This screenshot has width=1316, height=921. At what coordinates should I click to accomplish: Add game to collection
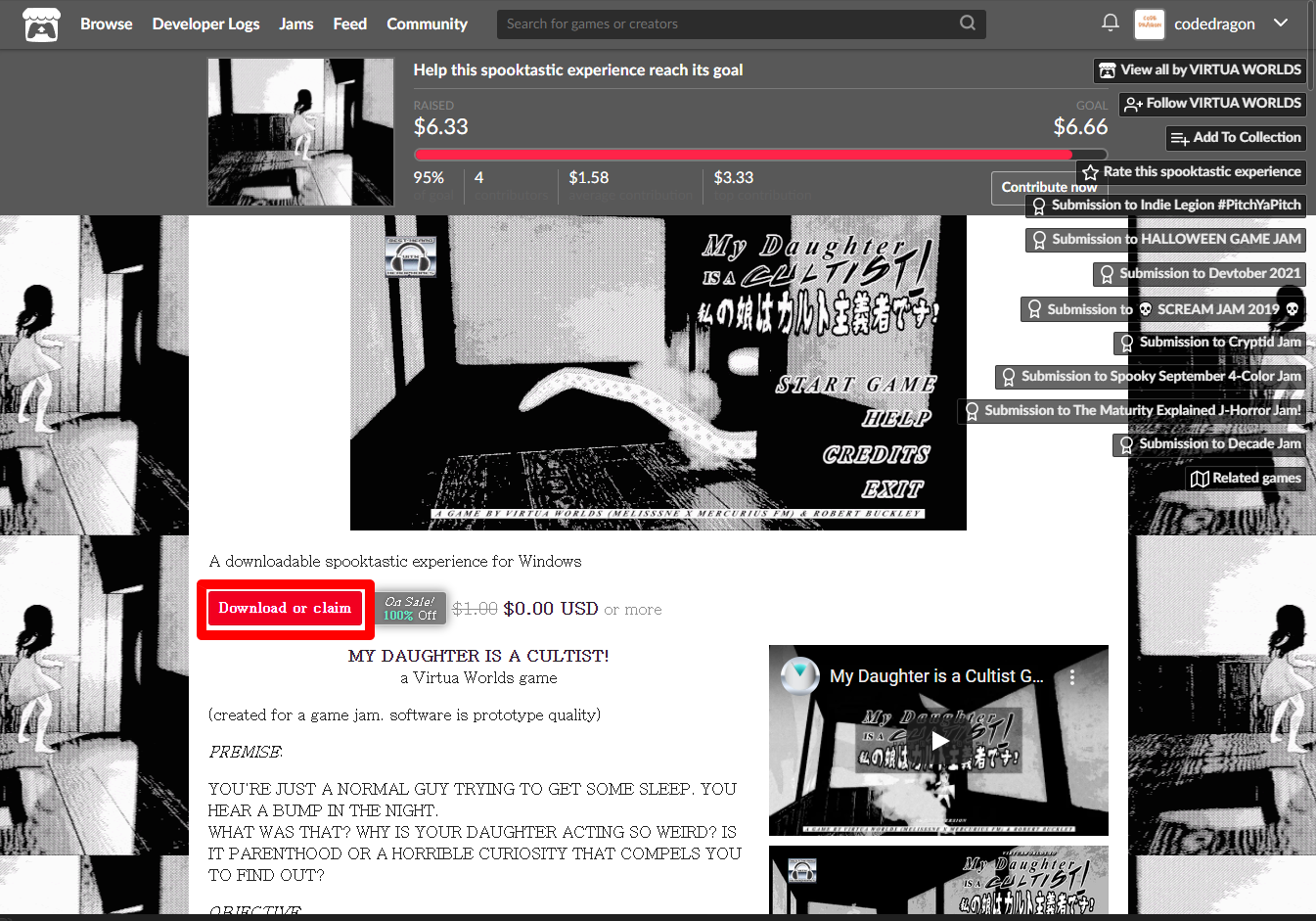click(1236, 138)
